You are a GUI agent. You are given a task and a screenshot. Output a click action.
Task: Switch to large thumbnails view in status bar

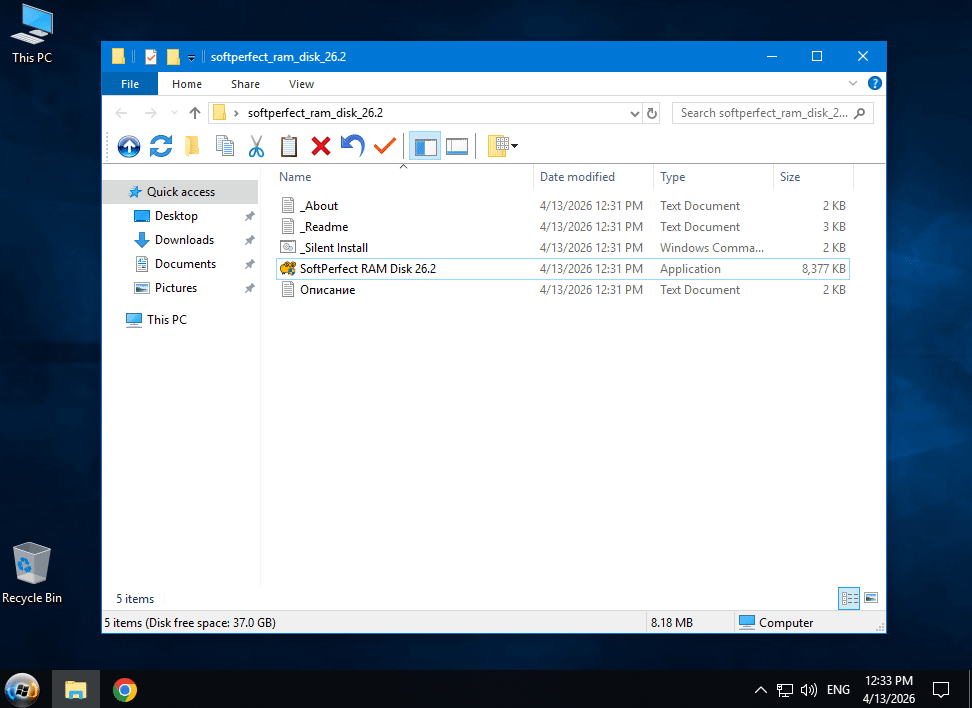pos(871,598)
